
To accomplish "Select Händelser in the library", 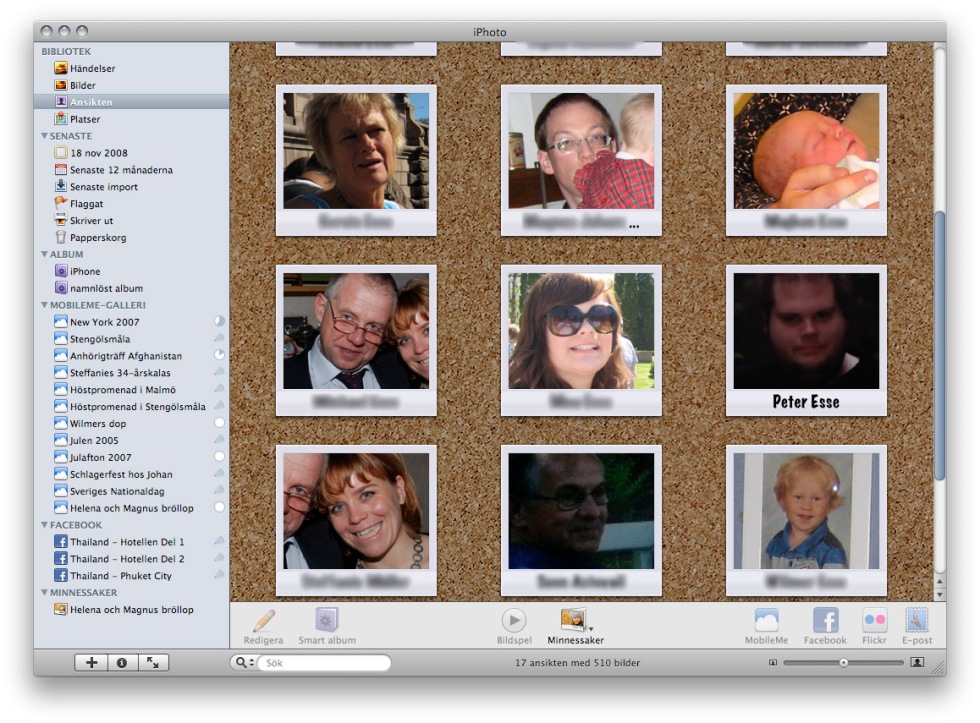I will pyautogui.click(x=91, y=68).
